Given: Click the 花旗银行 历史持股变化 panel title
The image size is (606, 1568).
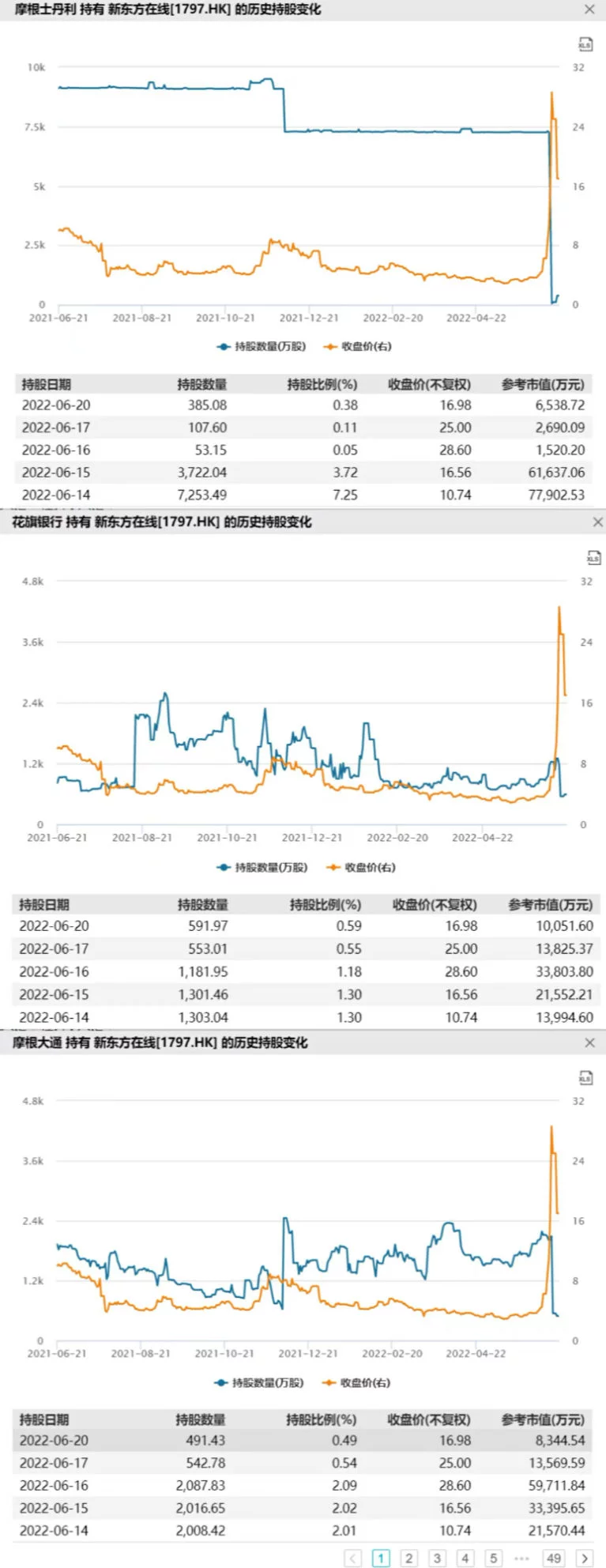Looking at the screenshot, I should 162,522.
